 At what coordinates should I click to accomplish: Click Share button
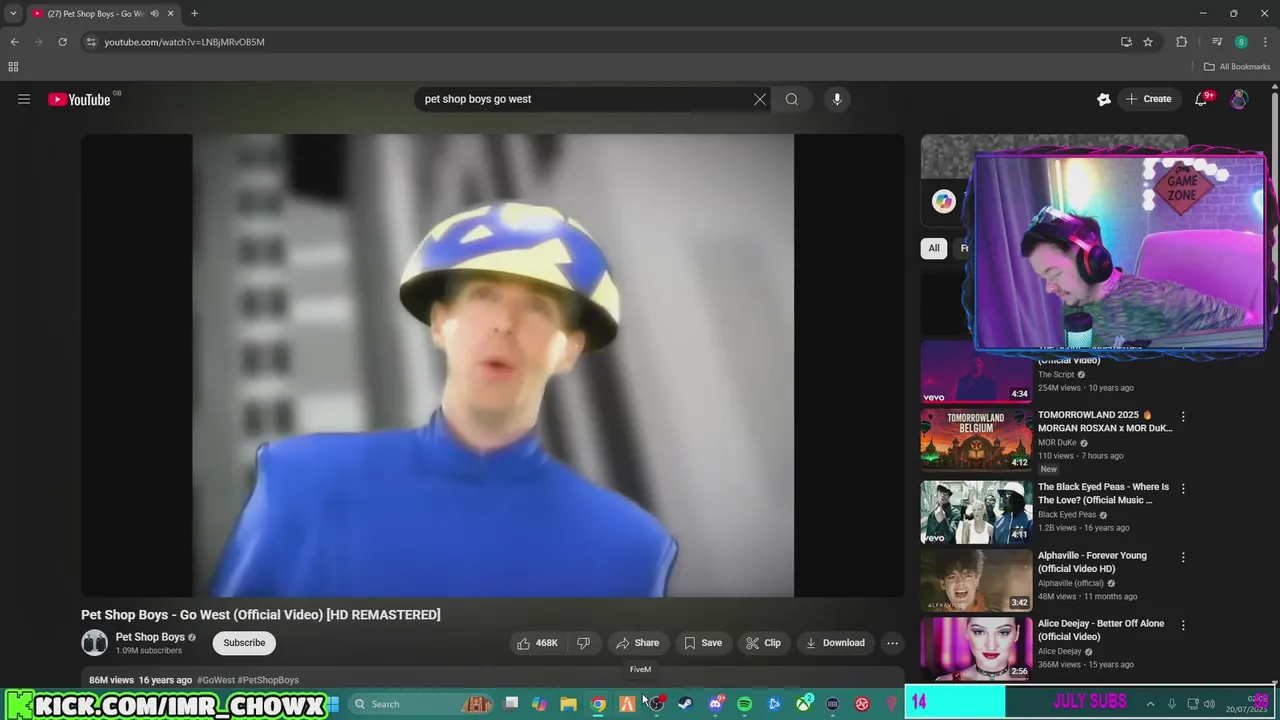click(x=637, y=643)
